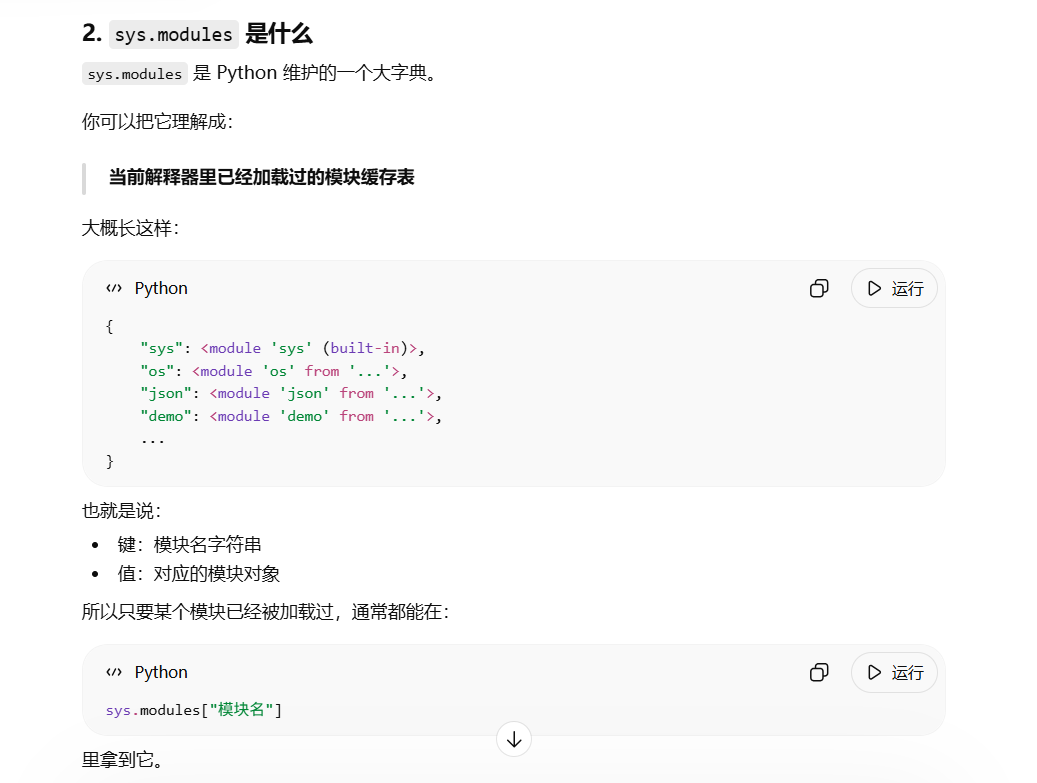Click the bullet "键: 模块名字符串"

click(189, 544)
